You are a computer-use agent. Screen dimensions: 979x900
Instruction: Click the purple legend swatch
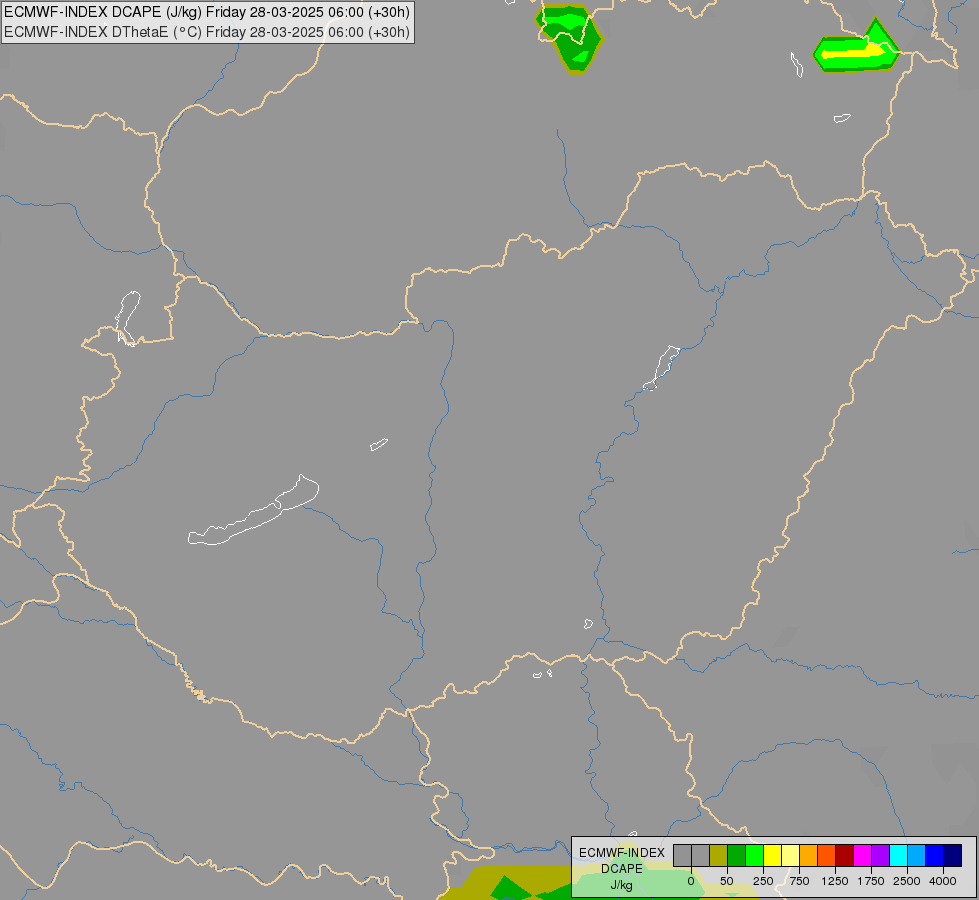(881, 855)
